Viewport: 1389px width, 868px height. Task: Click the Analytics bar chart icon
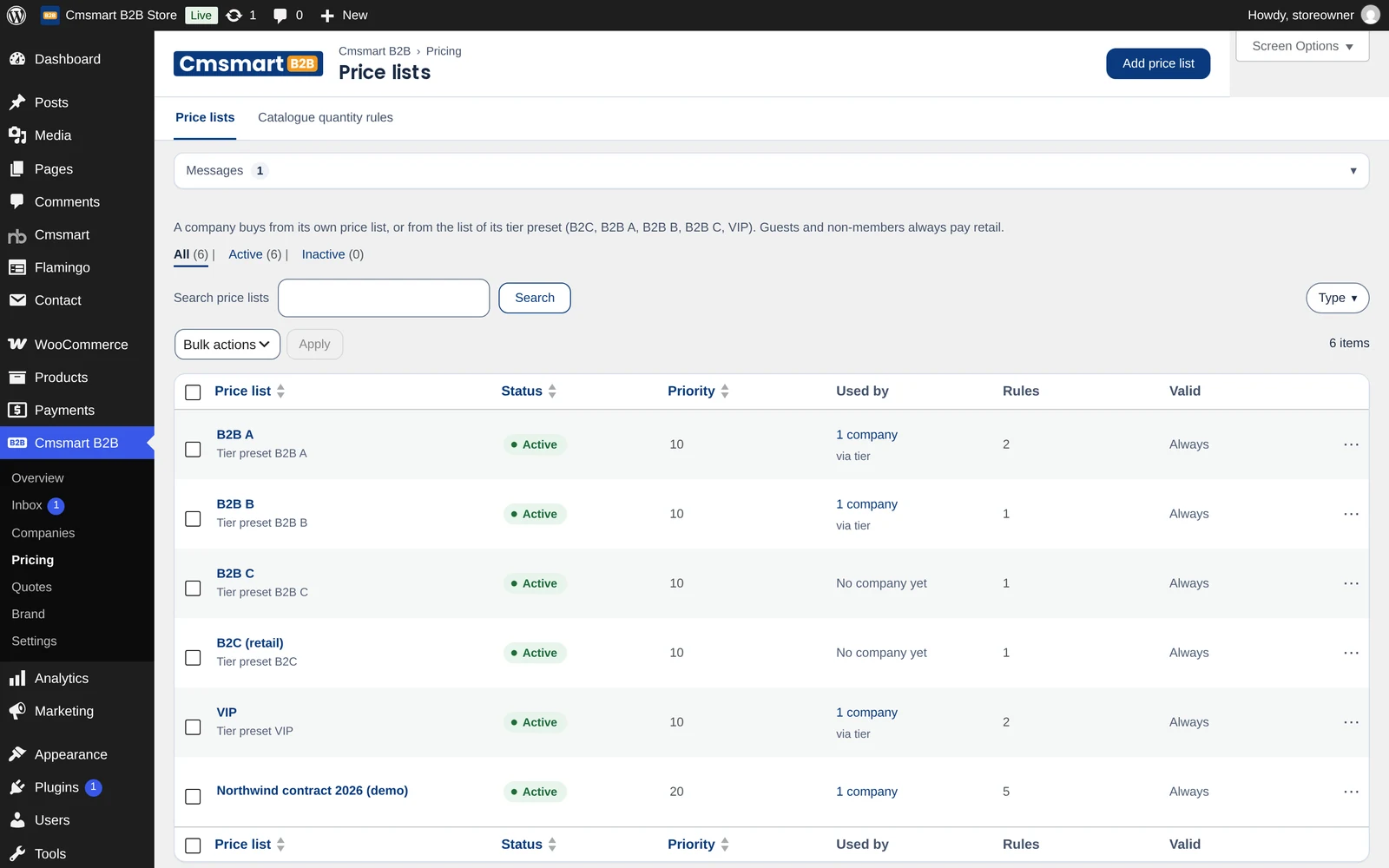[x=17, y=679]
